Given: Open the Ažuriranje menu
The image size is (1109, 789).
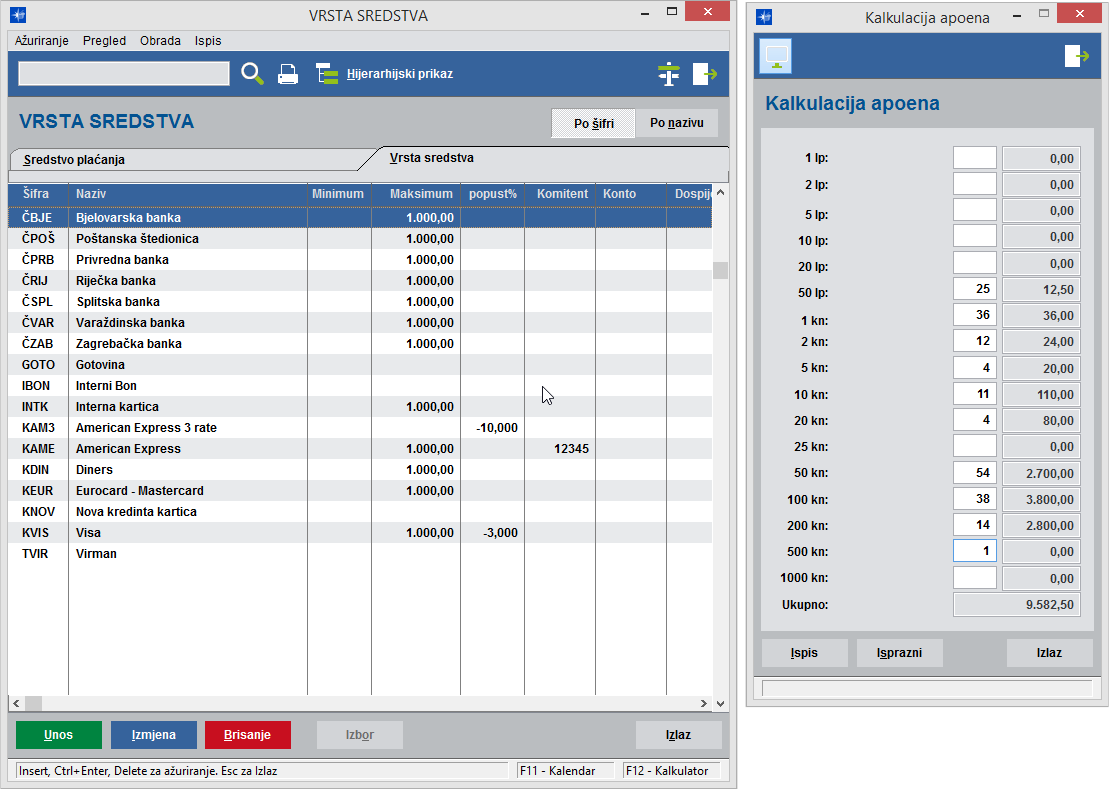Looking at the screenshot, I should 42,40.
